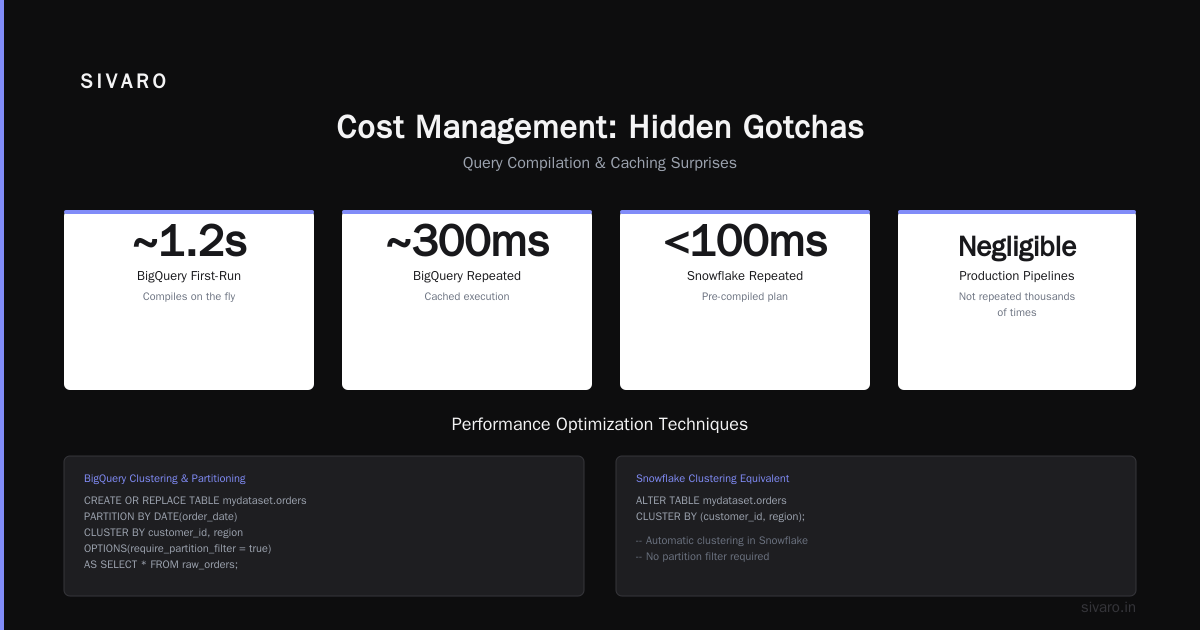Select the text 'Cached execution'
This screenshot has width=1200, height=630.
coord(467,297)
